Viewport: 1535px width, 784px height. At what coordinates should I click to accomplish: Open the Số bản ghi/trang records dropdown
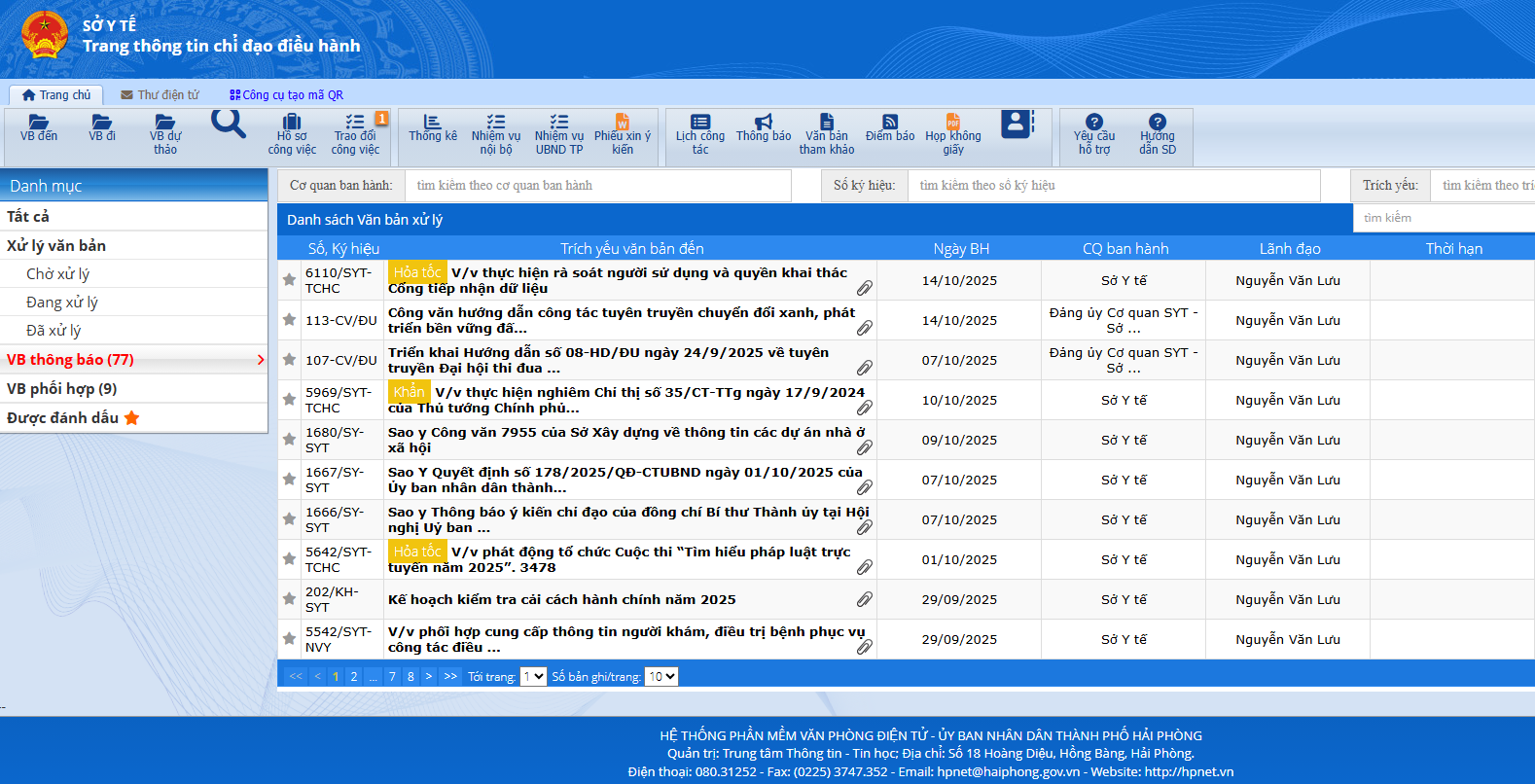(x=661, y=676)
